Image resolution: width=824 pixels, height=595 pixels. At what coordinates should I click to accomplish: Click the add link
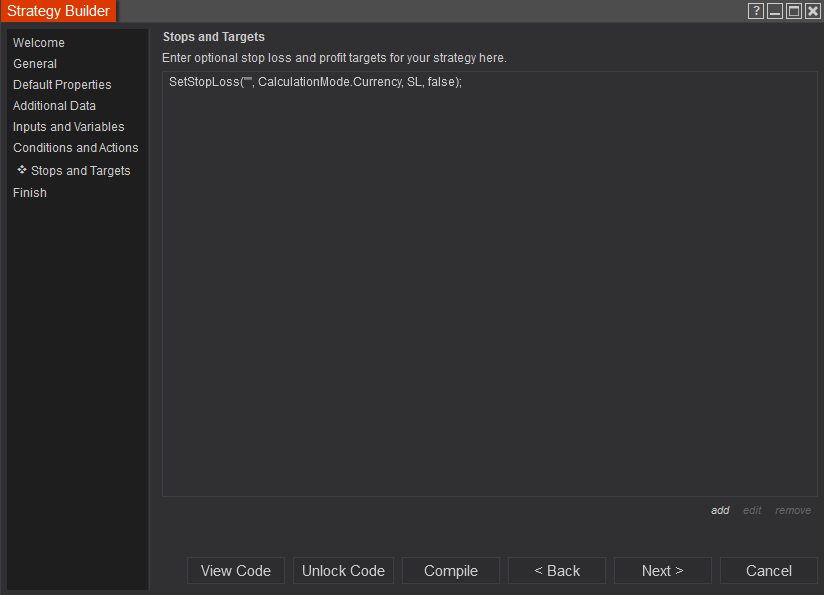click(720, 510)
